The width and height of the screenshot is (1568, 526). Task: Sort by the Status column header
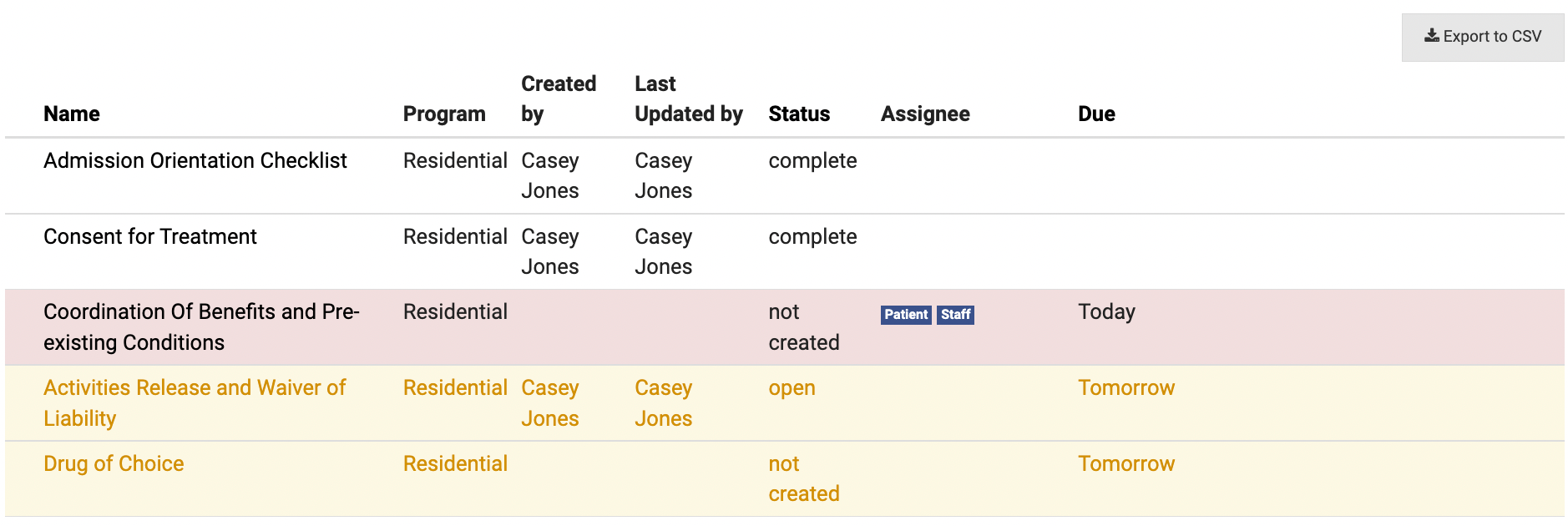[x=798, y=114]
